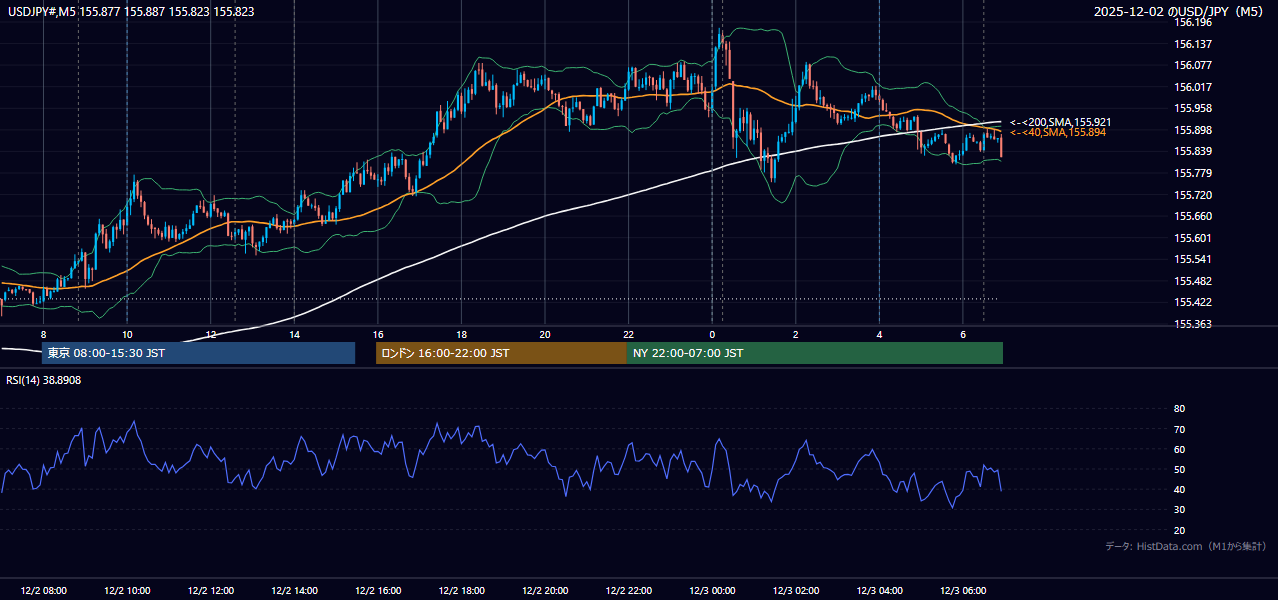Image resolution: width=1278 pixels, height=600 pixels.
Task: Click RSI scale value 50
Action: (x=1180, y=469)
